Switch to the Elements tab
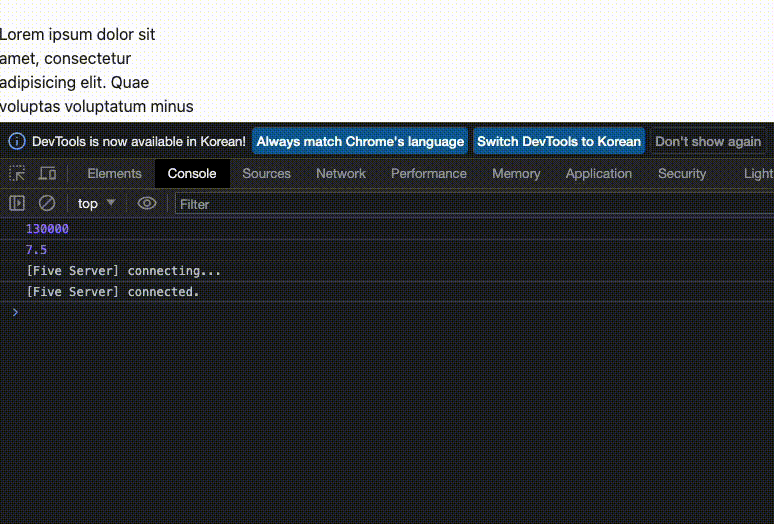Viewport: 774px width, 524px height. coord(115,174)
